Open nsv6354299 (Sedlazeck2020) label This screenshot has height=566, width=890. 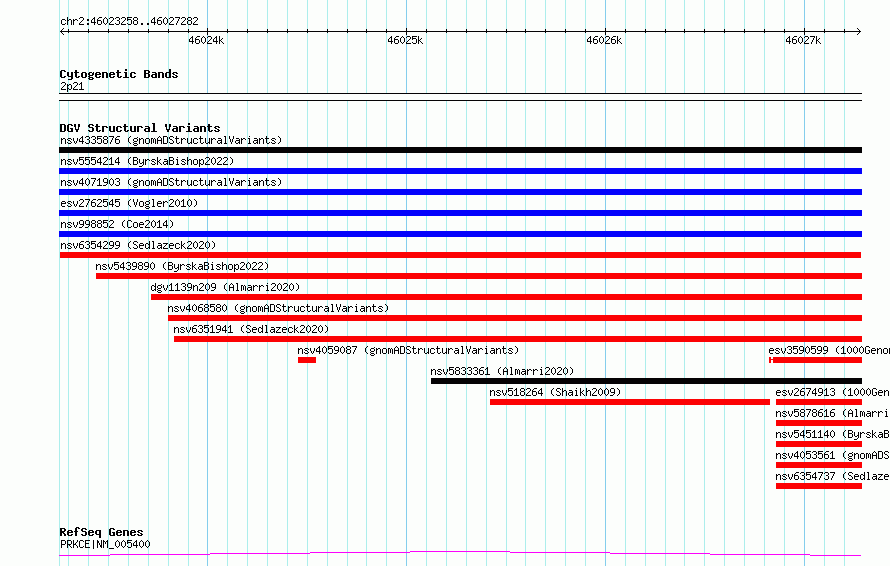coord(138,245)
